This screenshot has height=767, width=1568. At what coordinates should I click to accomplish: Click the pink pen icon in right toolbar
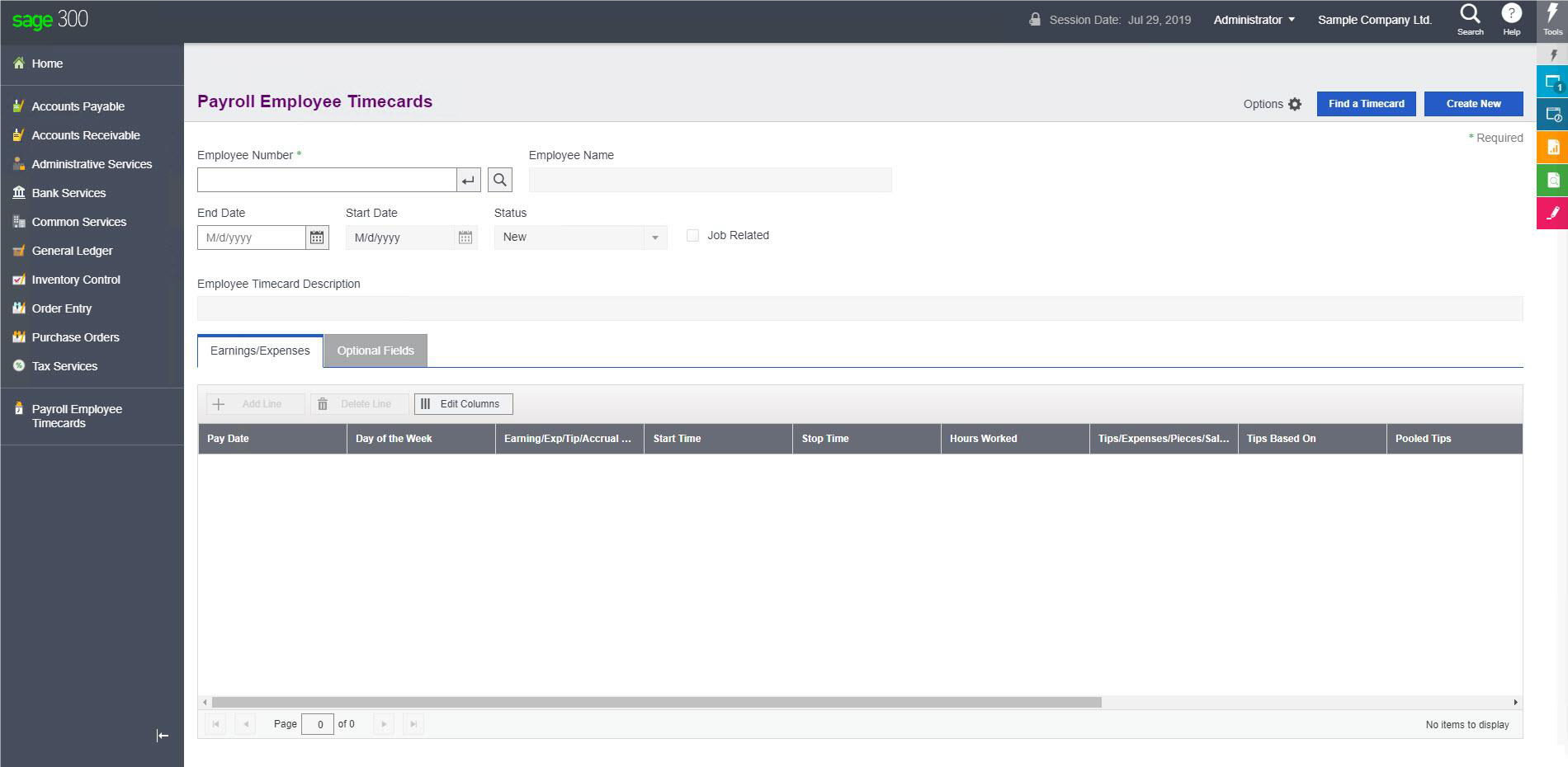point(1551,213)
